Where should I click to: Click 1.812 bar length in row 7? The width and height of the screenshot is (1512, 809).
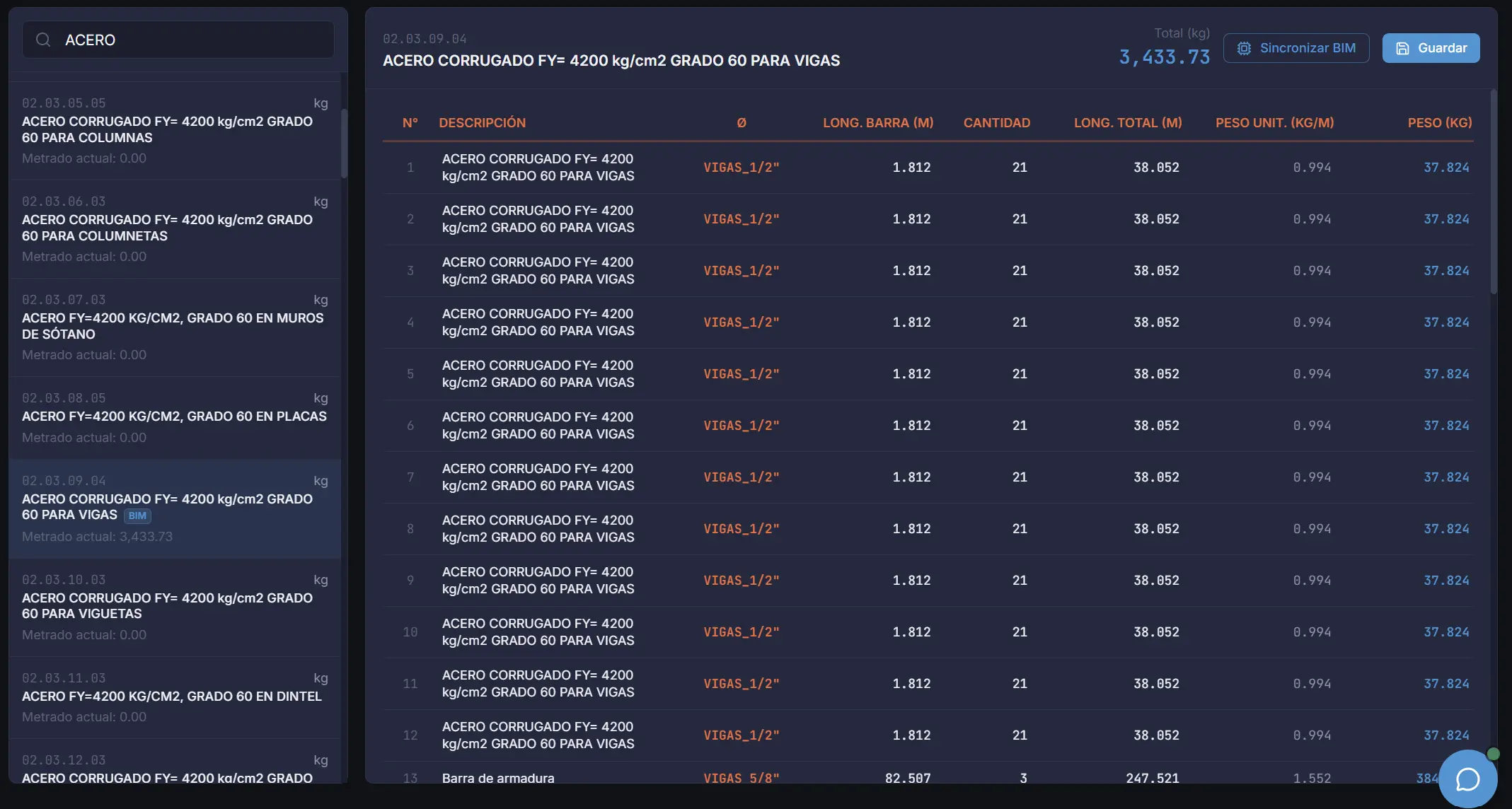(911, 477)
